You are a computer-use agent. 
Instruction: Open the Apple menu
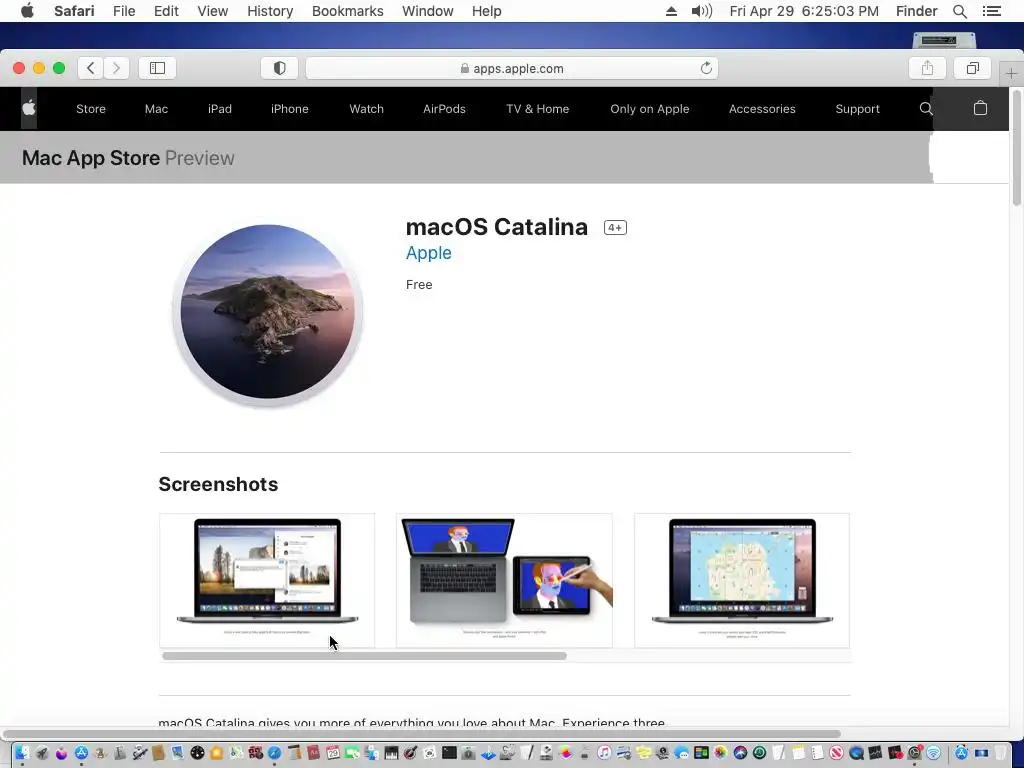click(x=27, y=11)
